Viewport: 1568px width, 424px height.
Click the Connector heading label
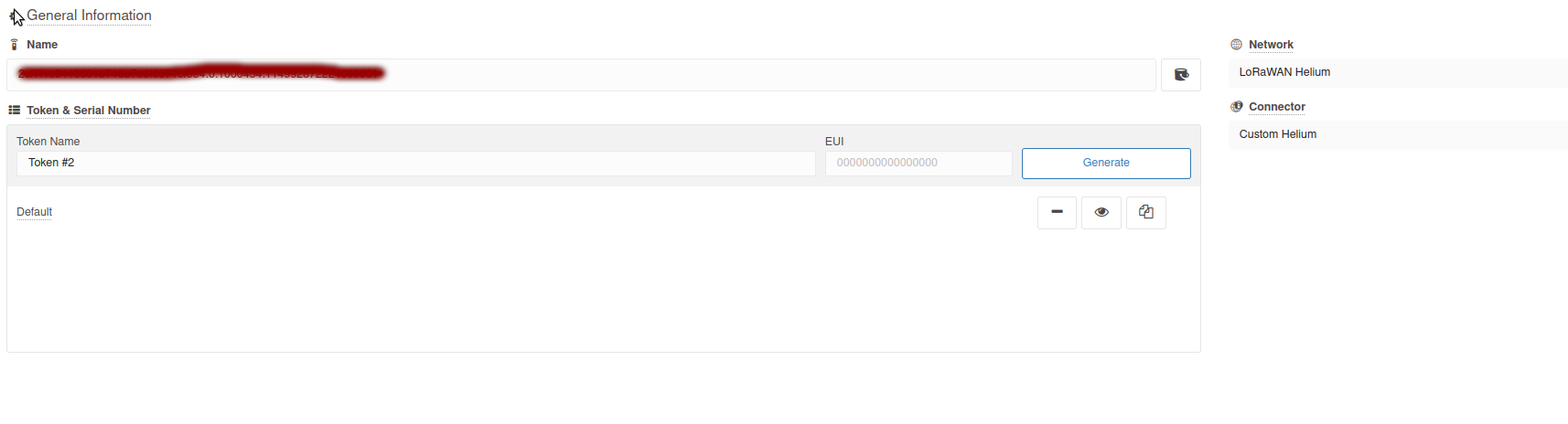coord(1277,107)
